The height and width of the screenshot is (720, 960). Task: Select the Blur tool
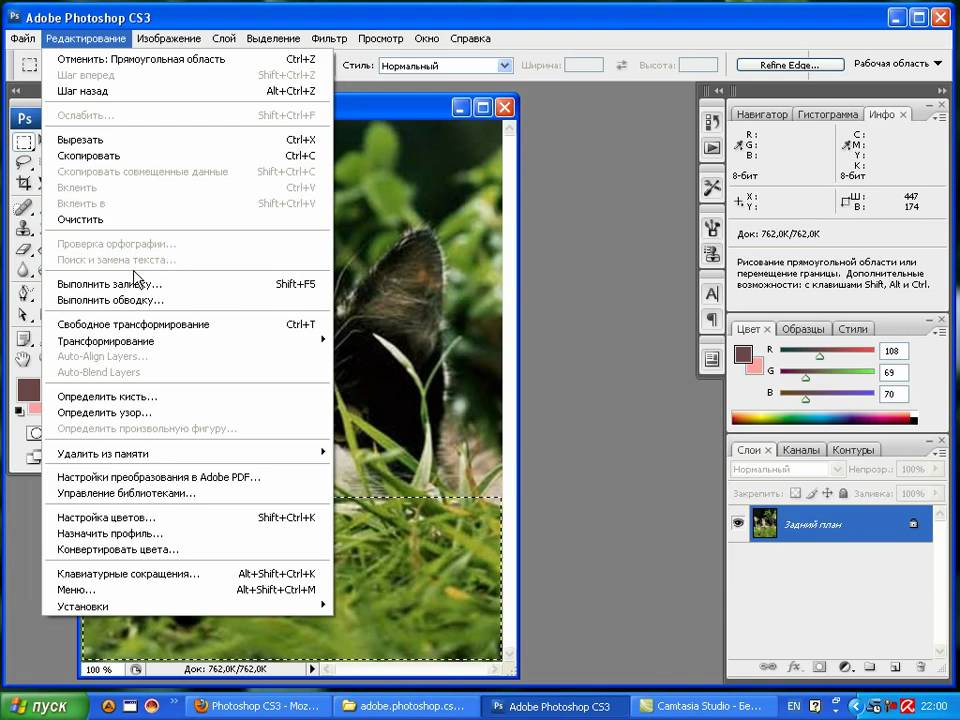(x=24, y=269)
